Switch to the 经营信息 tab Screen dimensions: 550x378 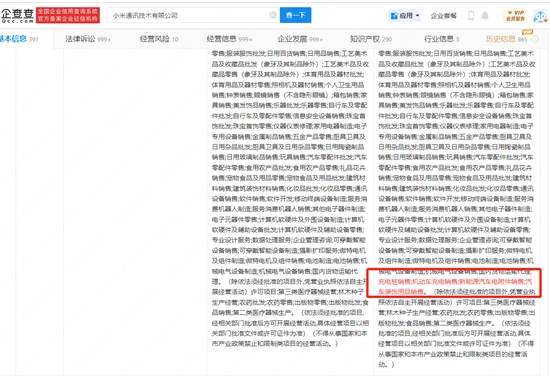point(229,39)
